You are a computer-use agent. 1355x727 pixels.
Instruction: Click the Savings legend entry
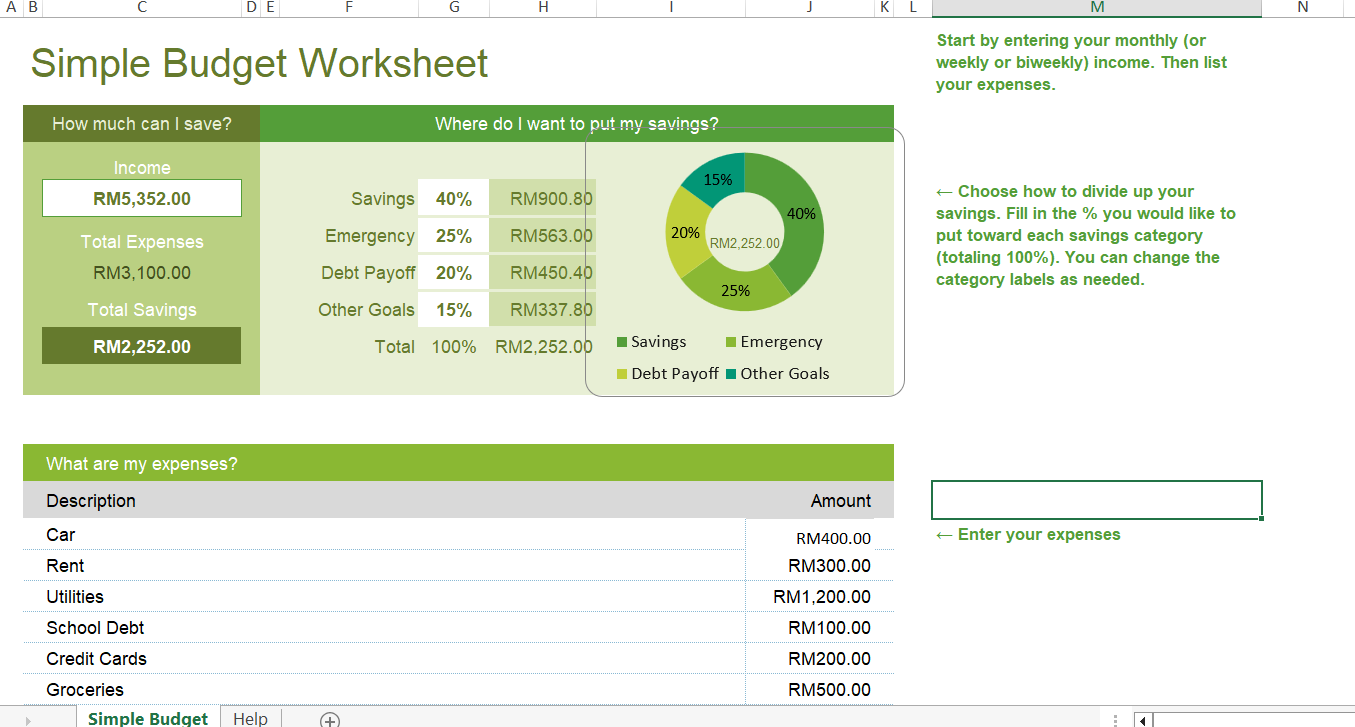(651, 342)
